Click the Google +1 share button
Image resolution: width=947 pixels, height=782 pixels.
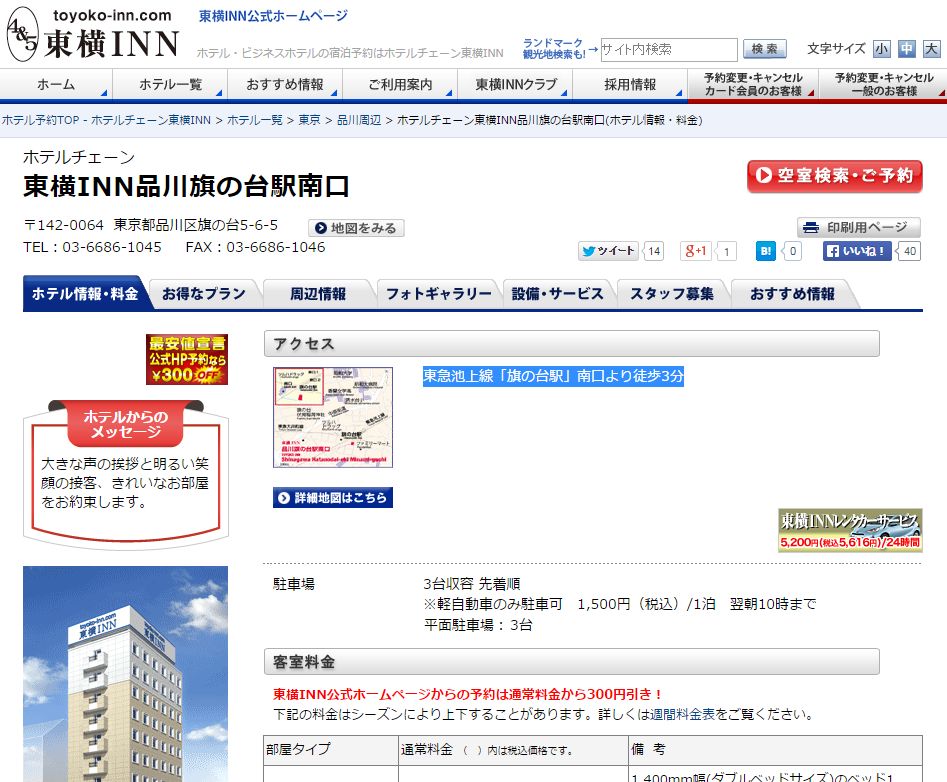696,251
